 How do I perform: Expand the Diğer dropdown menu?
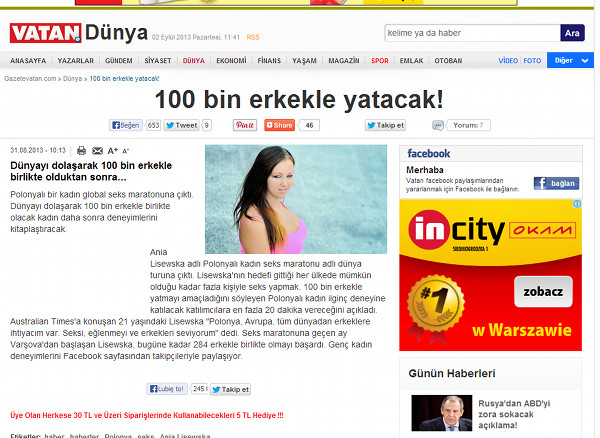point(570,60)
